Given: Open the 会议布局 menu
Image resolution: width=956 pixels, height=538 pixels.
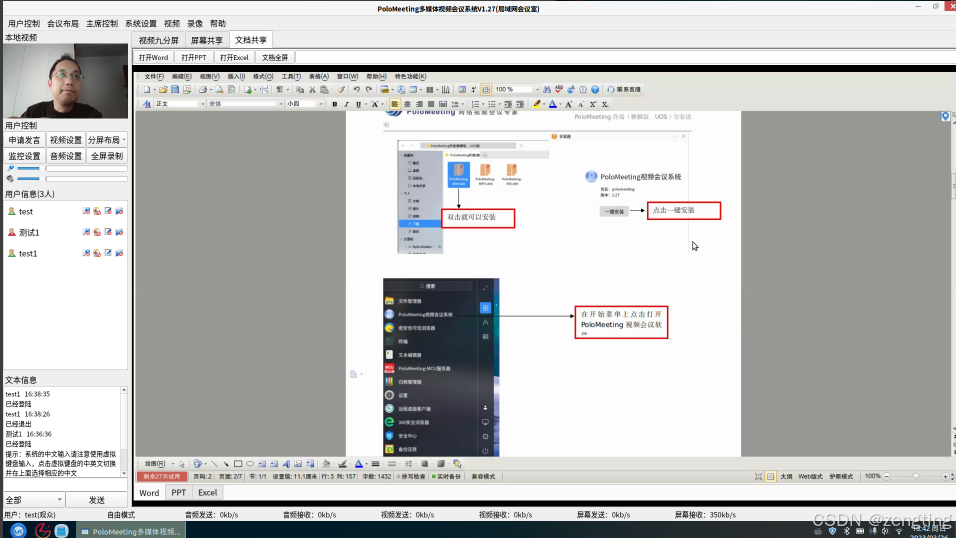Looking at the screenshot, I should (63, 23).
